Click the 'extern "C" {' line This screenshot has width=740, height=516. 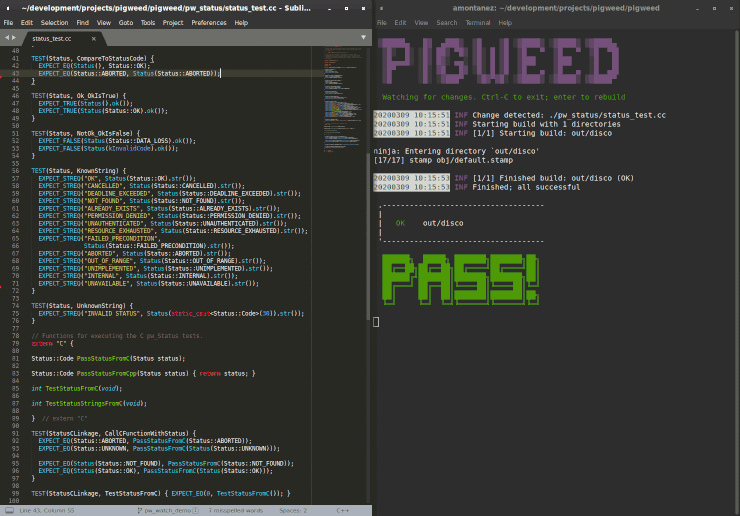(52, 344)
